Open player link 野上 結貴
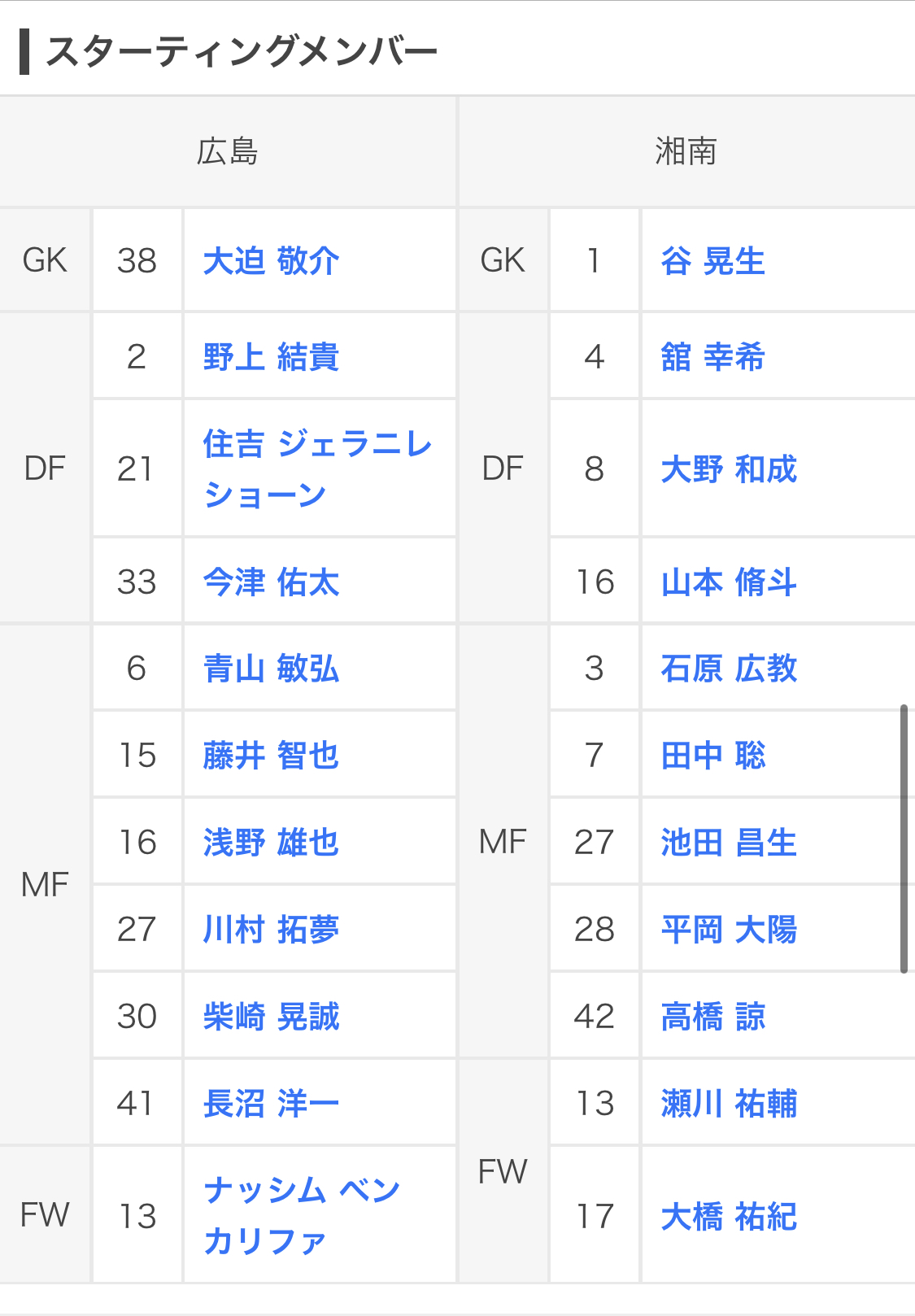915x1316 pixels. pyautogui.click(x=271, y=357)
